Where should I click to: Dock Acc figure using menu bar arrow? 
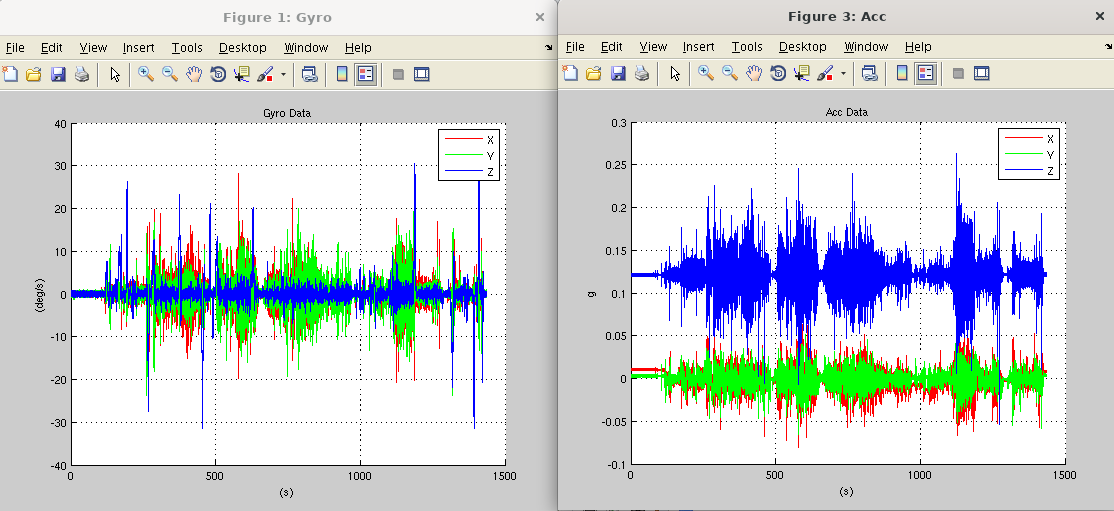coord(1108,47)
